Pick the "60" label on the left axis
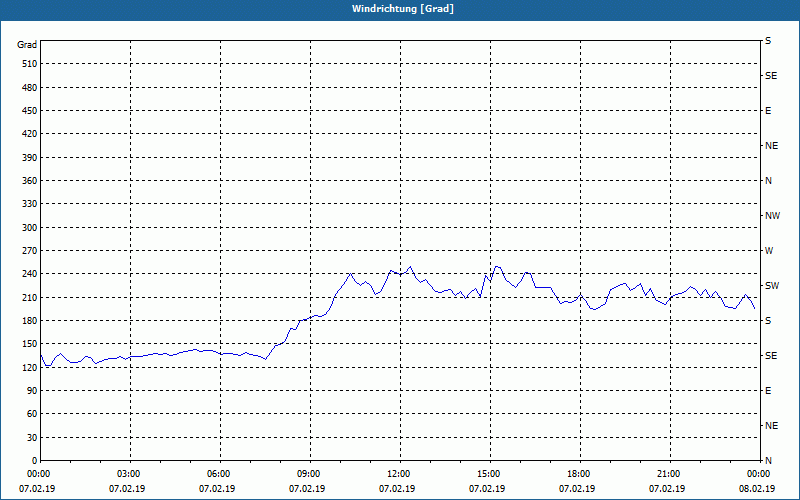 32,414
